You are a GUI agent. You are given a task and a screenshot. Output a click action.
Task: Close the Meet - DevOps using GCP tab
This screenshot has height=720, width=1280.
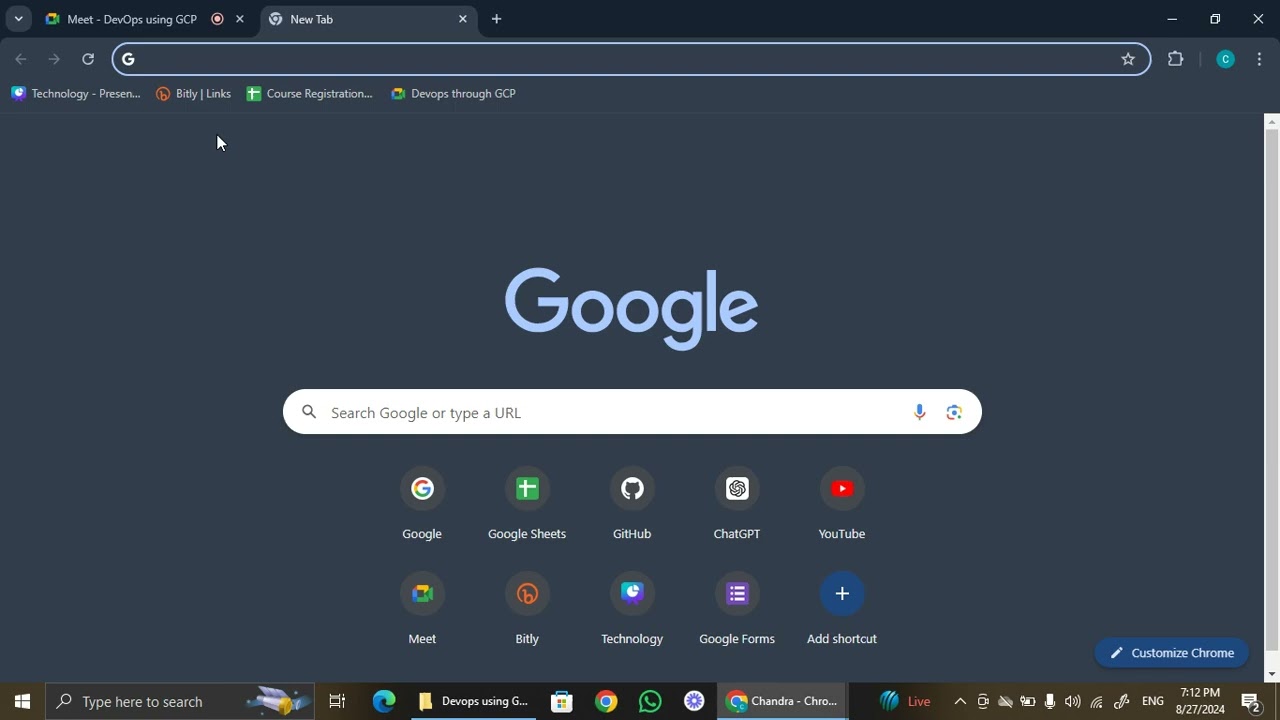239,19
